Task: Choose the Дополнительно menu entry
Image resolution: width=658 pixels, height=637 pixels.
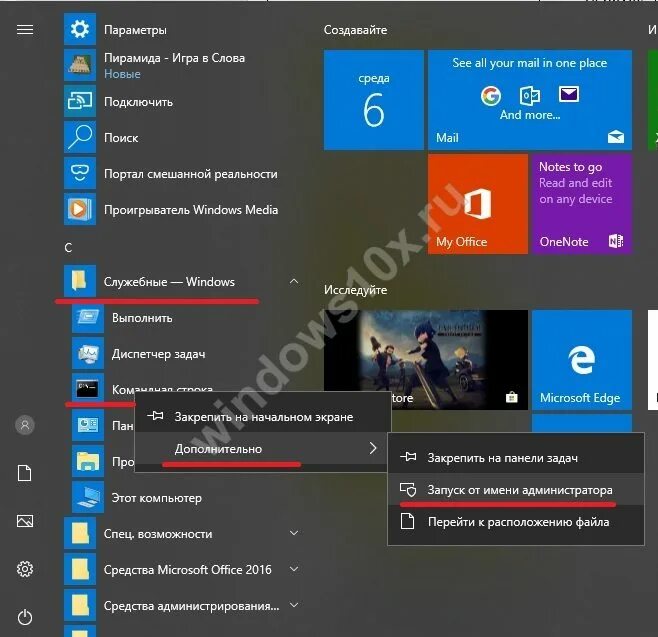Action: click(x=261, y=449)
